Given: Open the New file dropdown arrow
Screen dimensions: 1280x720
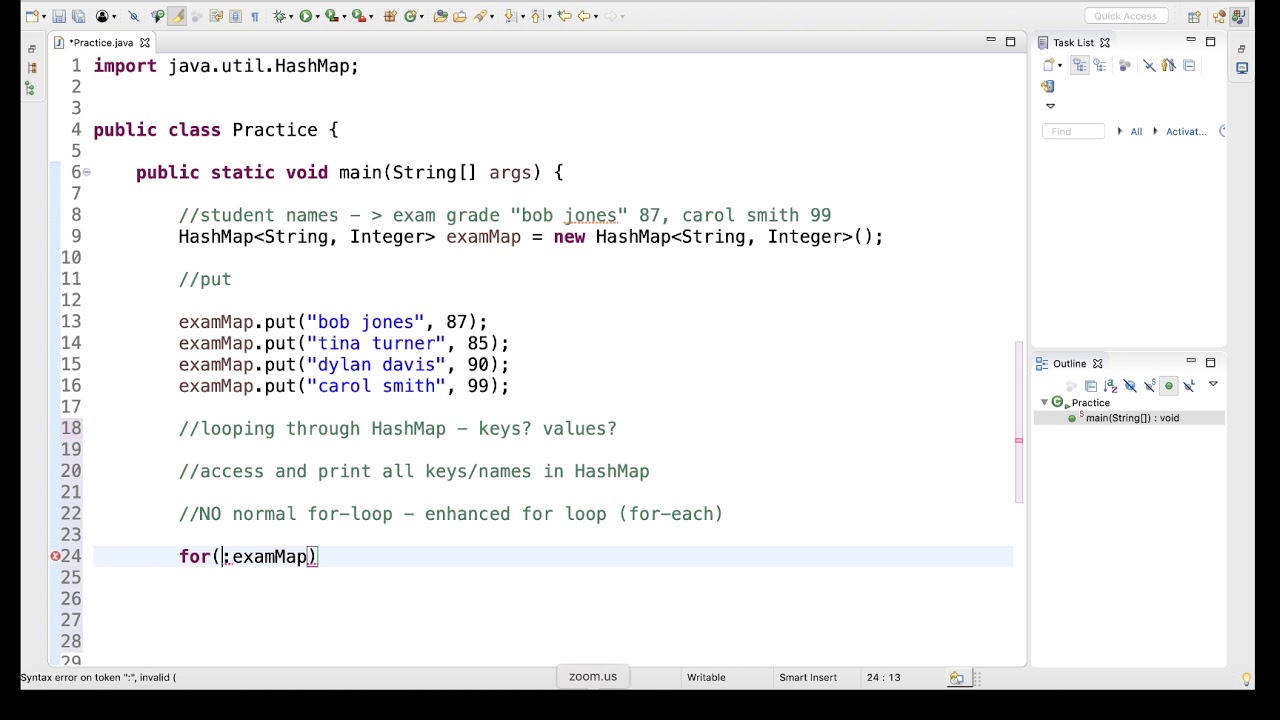Looking at the screenshot, I should point(44,16).
